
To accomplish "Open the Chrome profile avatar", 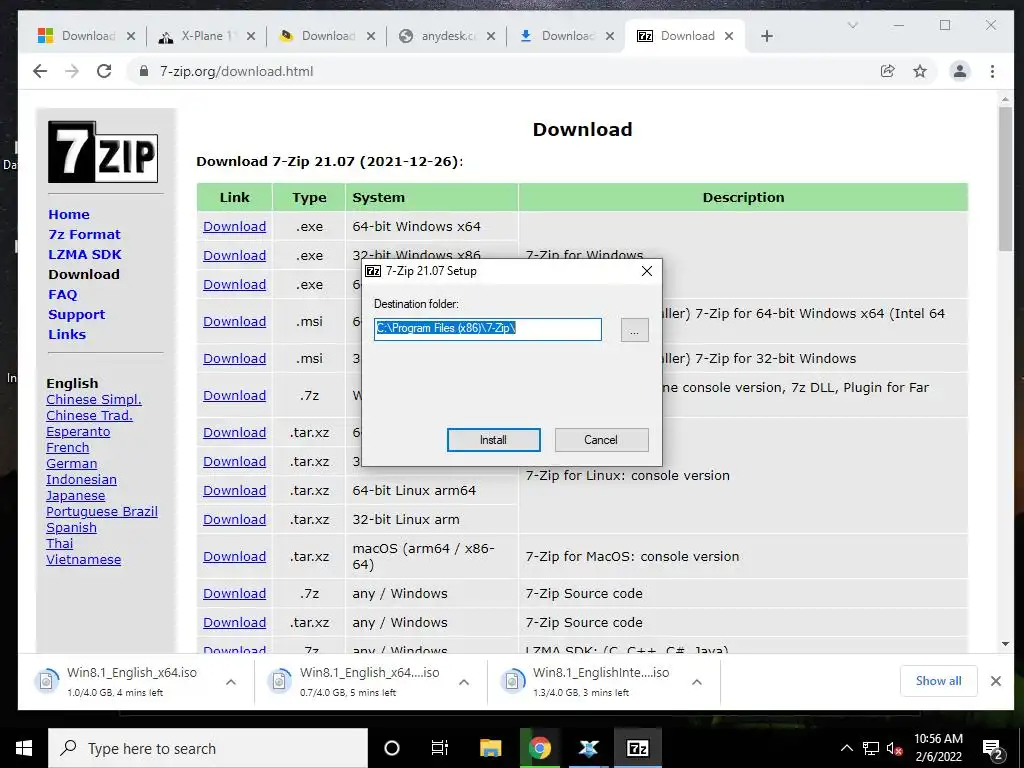I will (959, 71).
